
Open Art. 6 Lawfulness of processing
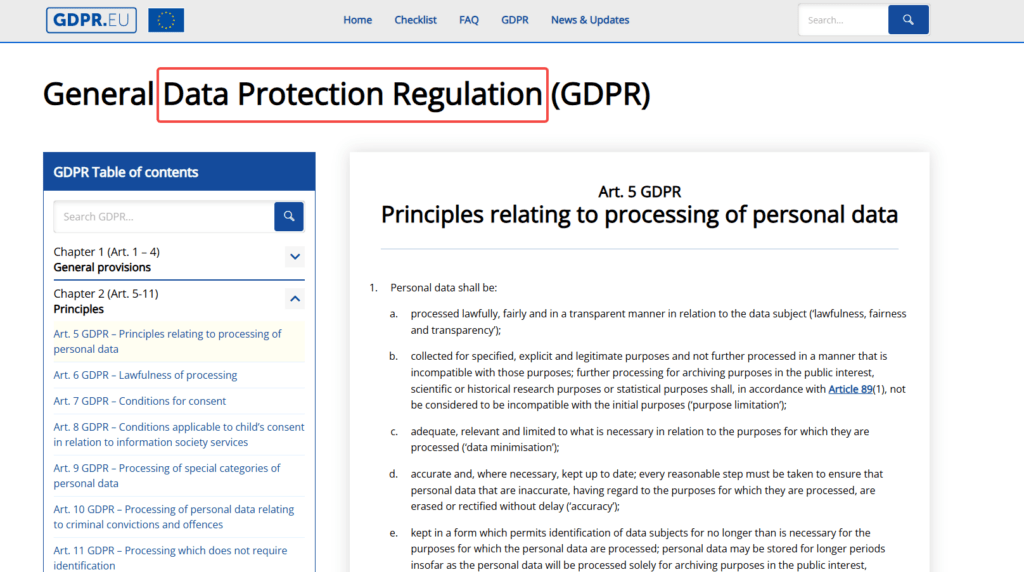[145, 375]
